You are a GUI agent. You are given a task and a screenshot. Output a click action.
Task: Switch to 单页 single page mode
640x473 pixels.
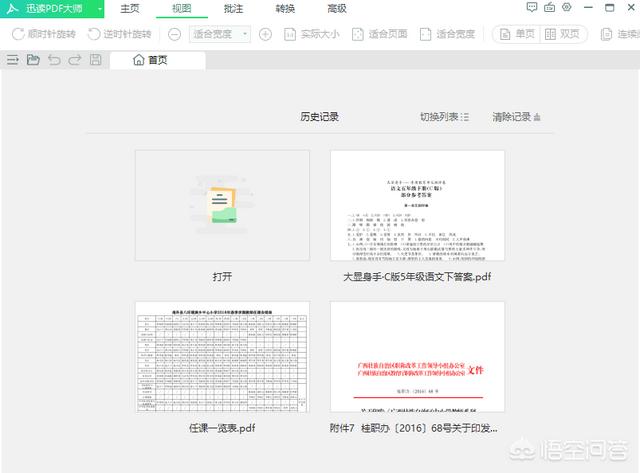(517, 34)
